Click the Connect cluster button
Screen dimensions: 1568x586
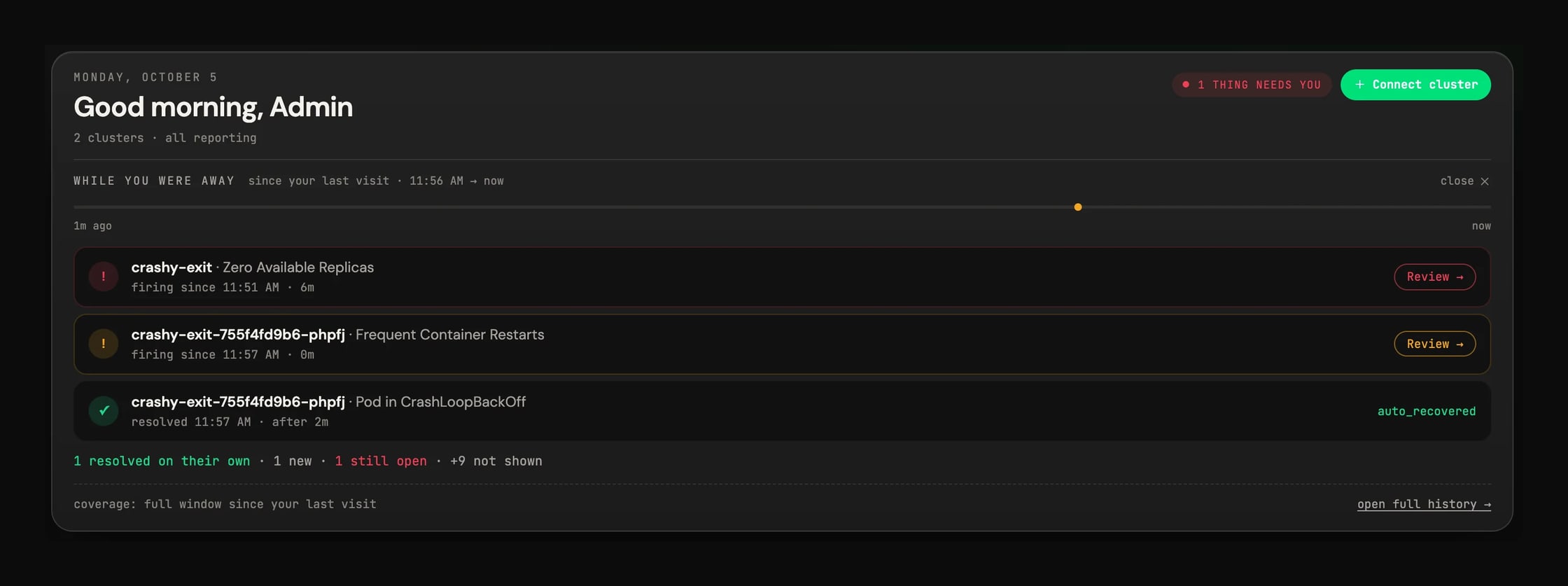tap(1415, 85)
